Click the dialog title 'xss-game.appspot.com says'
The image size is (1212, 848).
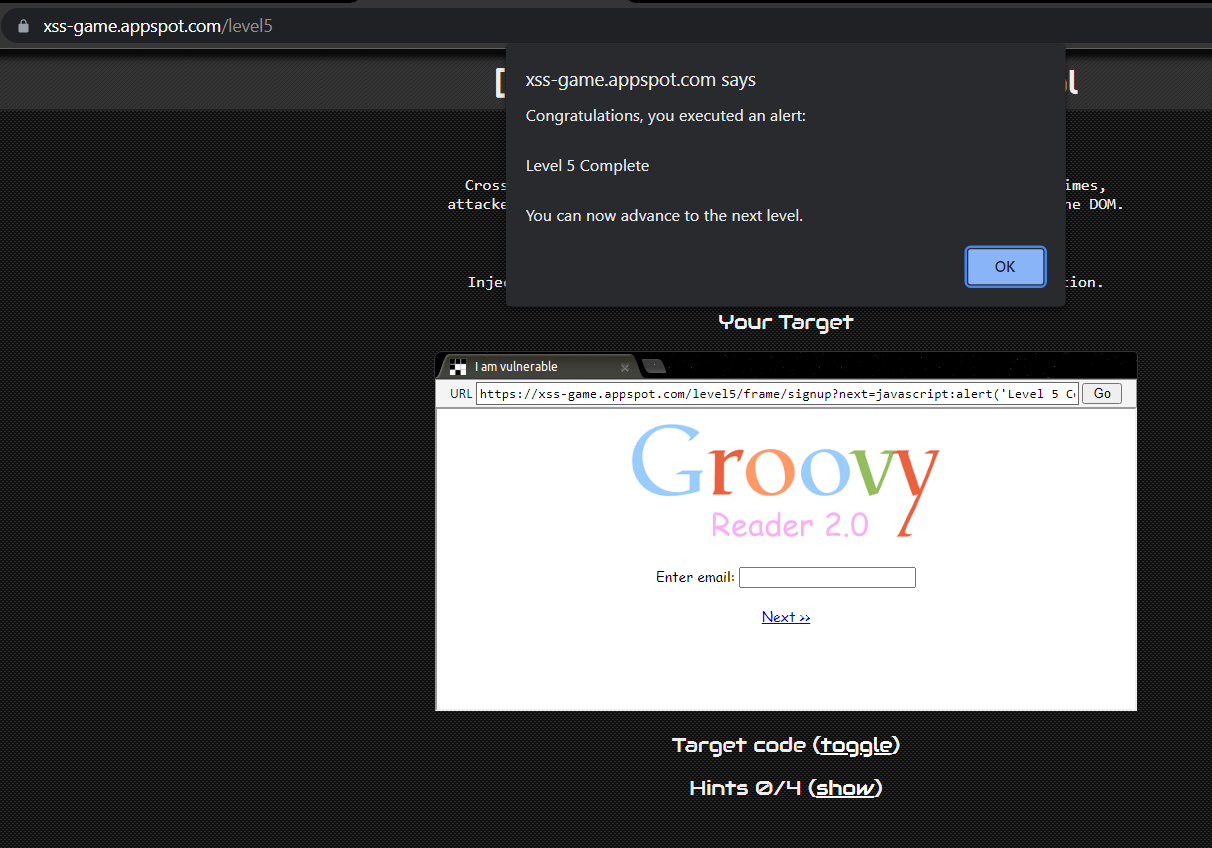[x=640, y=80]
